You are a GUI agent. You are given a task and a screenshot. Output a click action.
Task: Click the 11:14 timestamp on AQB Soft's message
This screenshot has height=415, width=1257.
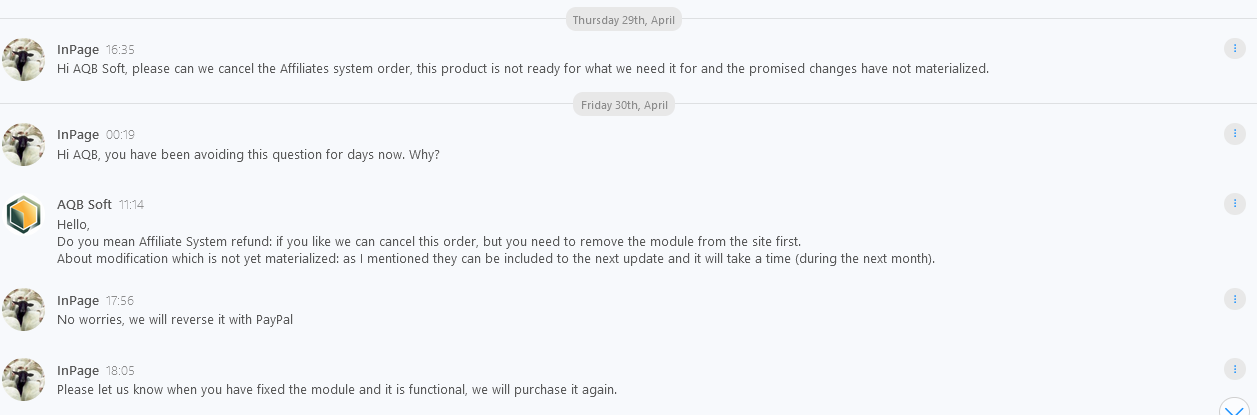pos(131,205)
